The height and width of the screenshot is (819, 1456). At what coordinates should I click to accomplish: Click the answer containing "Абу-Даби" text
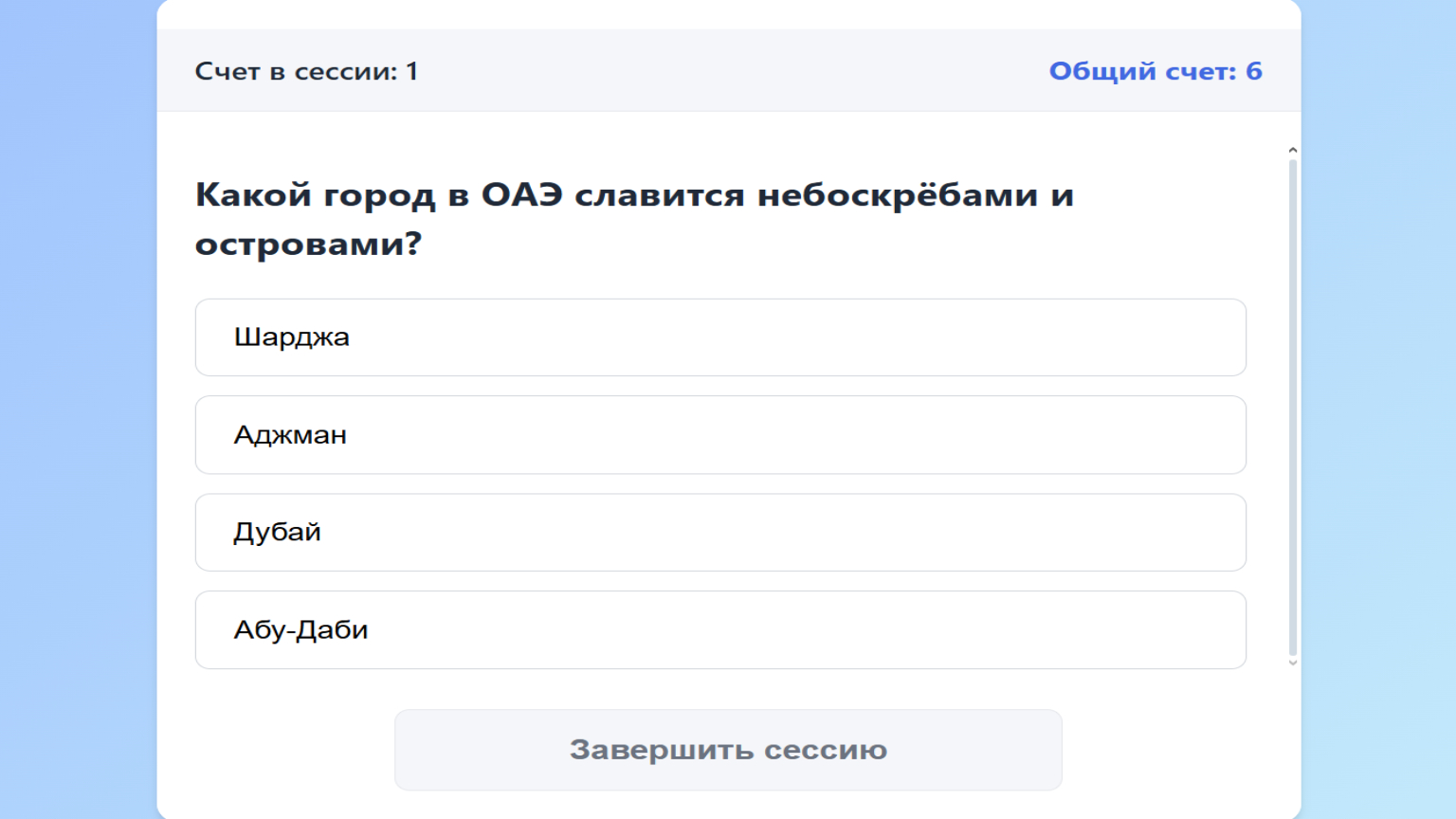click(720, 629)
